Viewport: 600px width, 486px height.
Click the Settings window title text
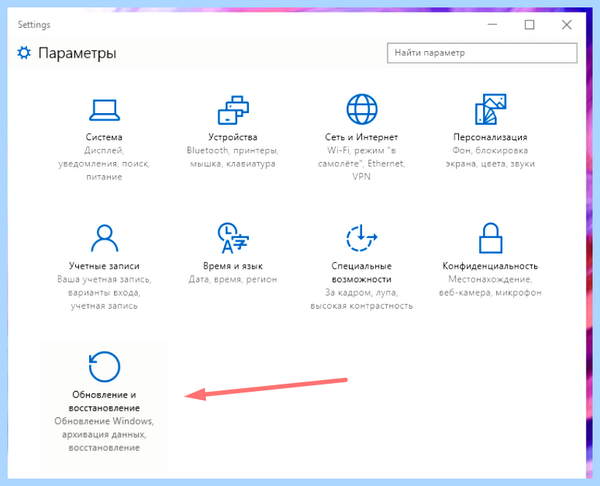point(34,24)
